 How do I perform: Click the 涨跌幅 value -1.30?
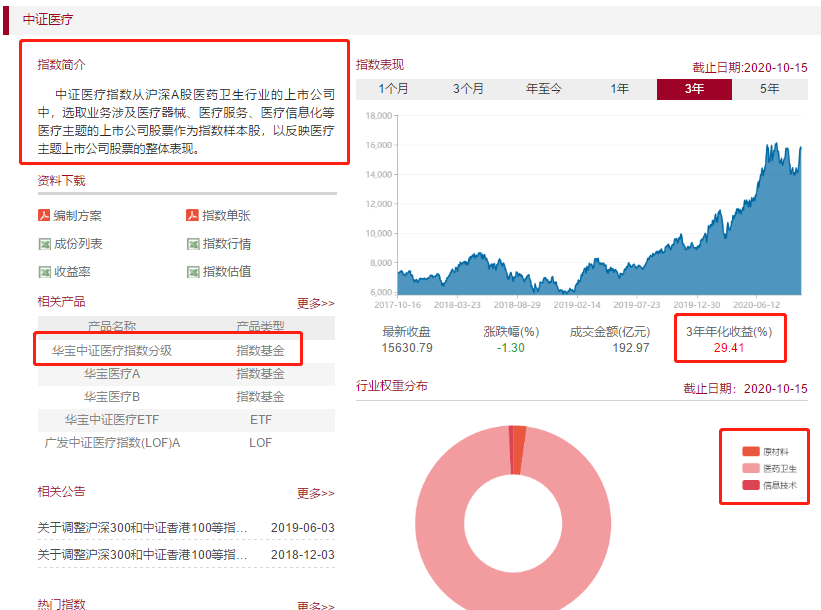tap(511, 348)
